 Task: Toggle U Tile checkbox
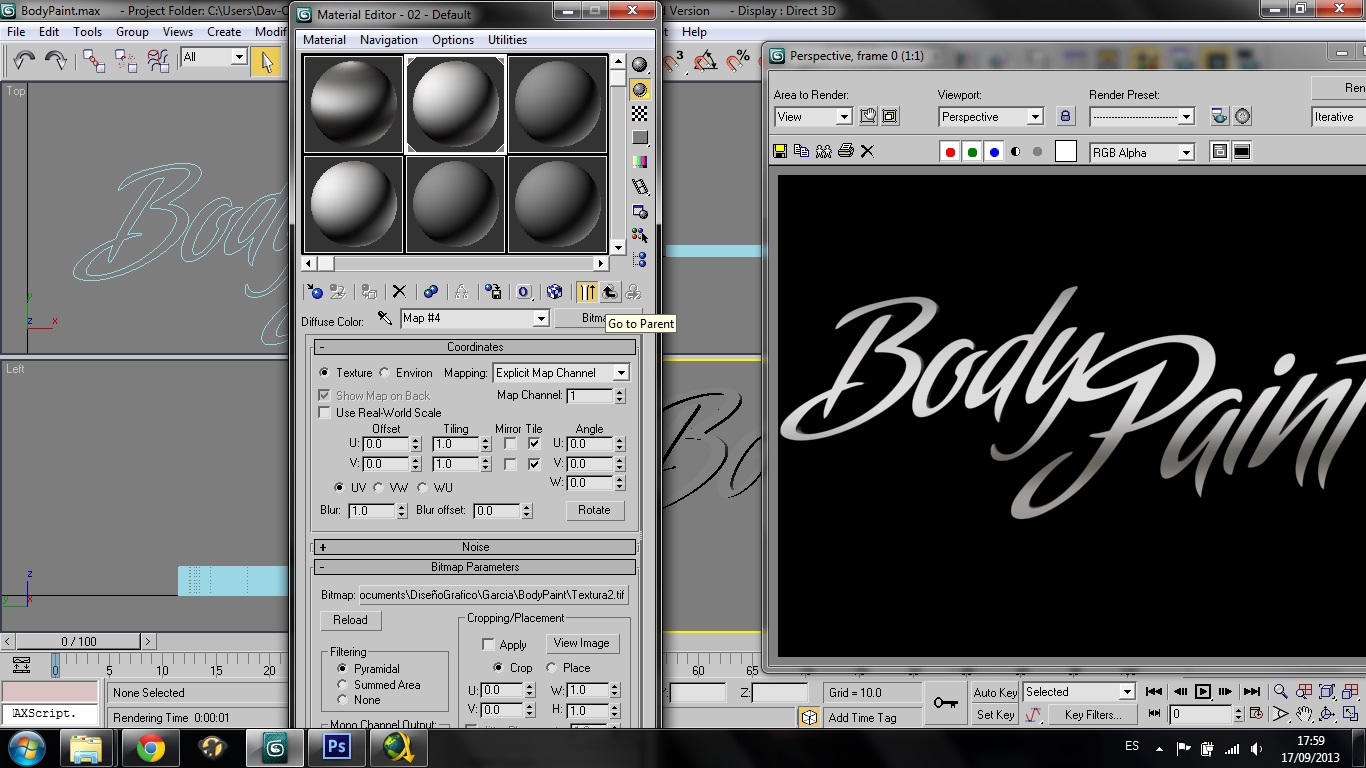(x=535, y=444)
